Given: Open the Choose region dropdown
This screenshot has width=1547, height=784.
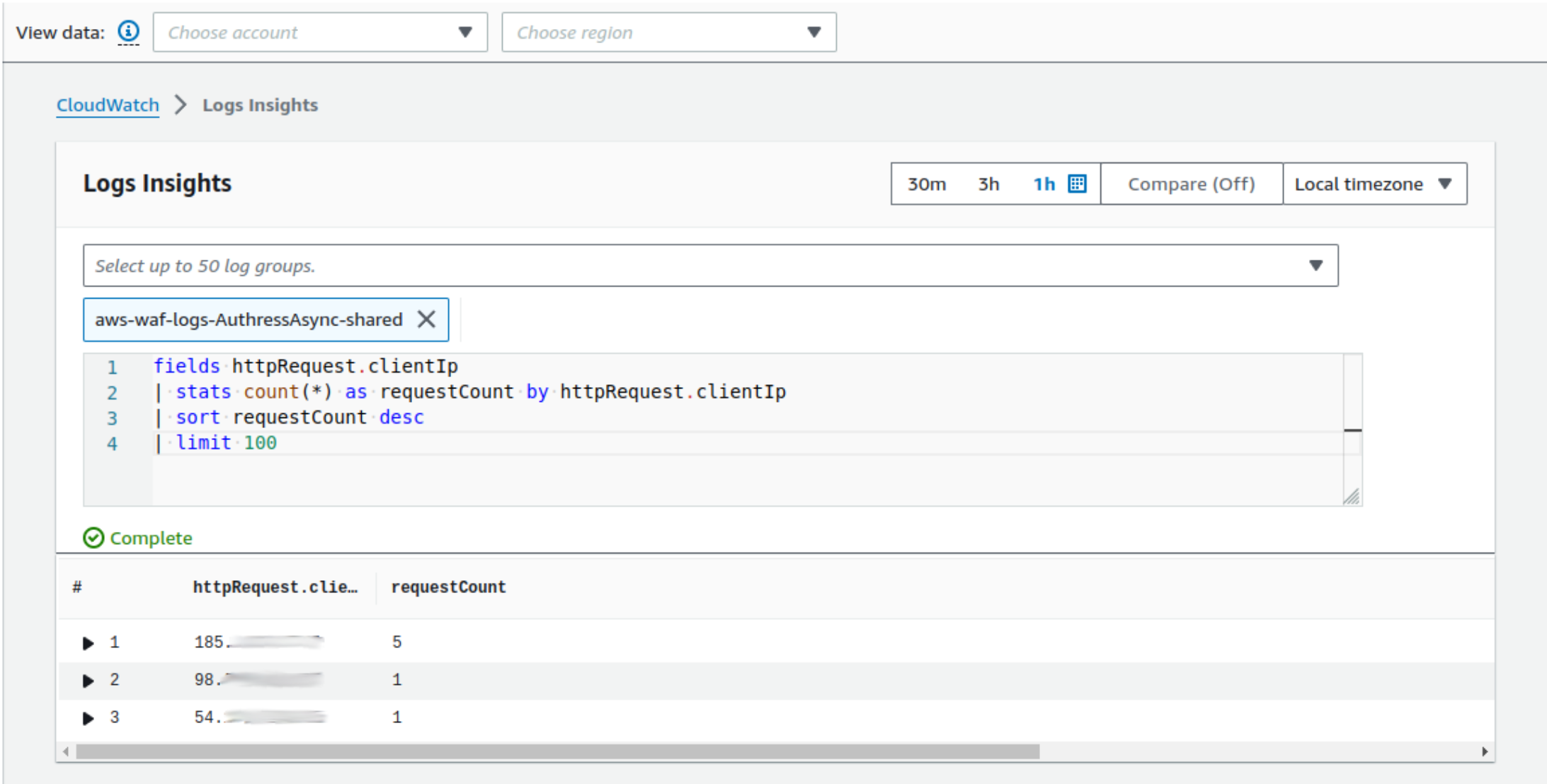Looking at the screenshot, I should (x=668, y=33).
